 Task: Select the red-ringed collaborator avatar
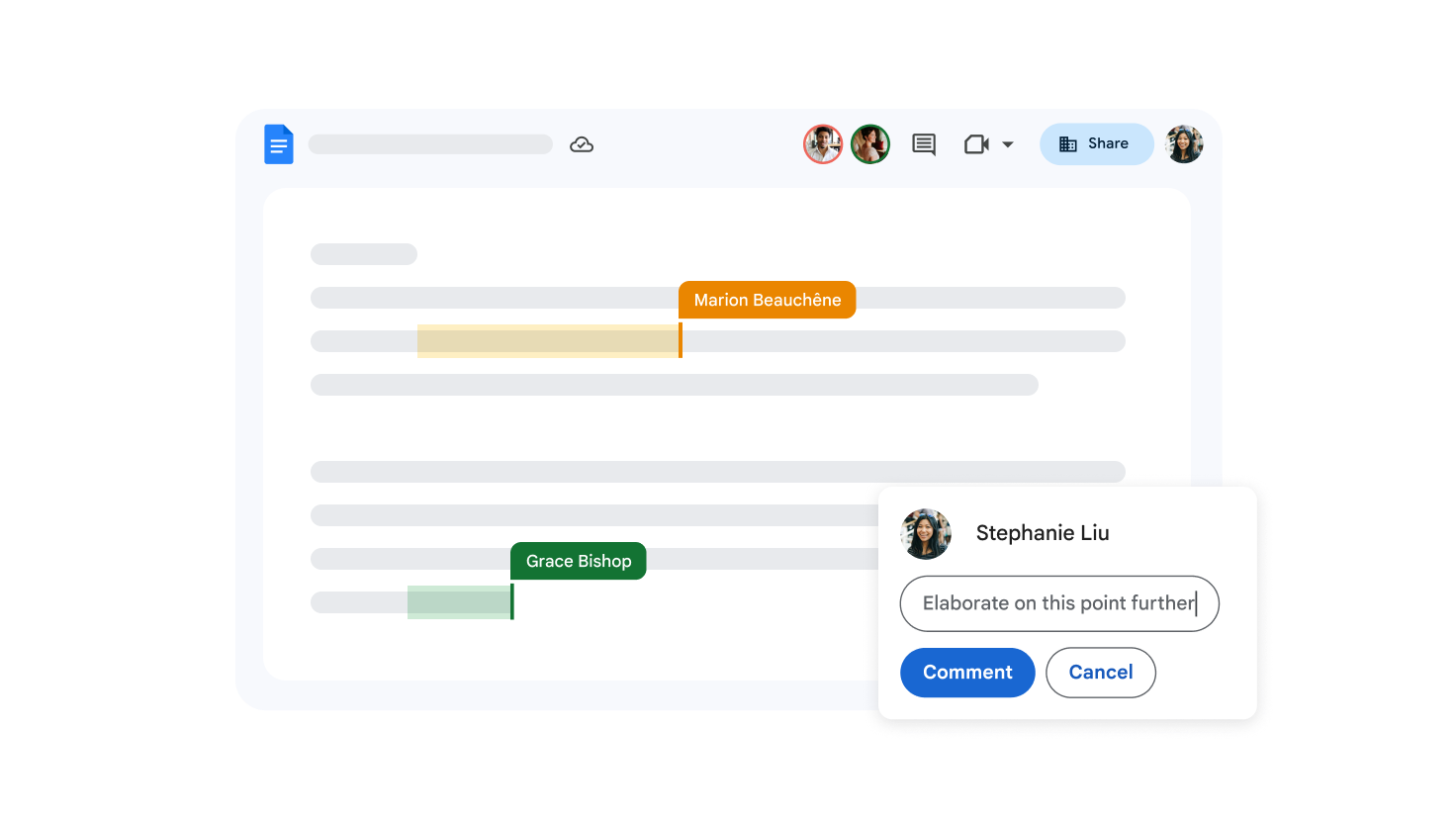point(822,144)
